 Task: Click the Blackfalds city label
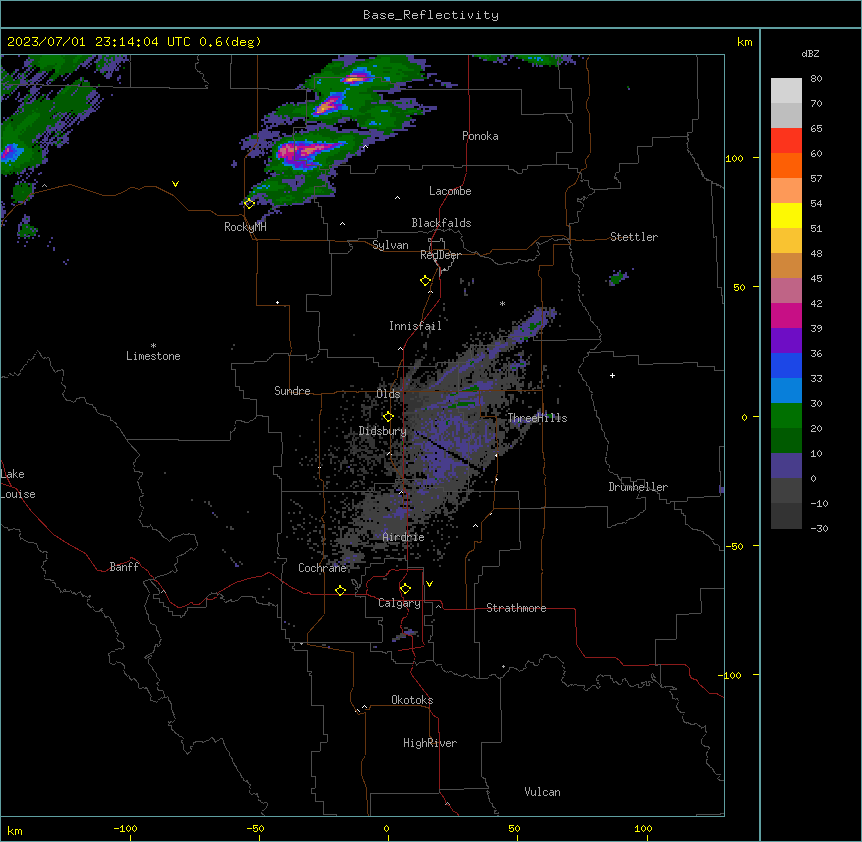point(441,223)
